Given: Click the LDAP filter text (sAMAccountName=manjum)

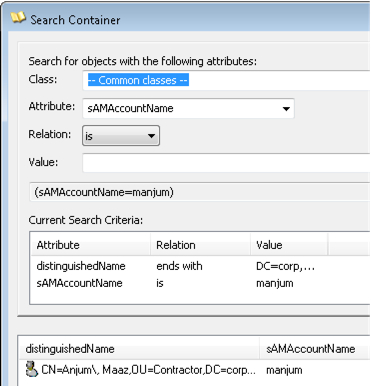Looking at the screenshot, I should click(x=104, y=192).
